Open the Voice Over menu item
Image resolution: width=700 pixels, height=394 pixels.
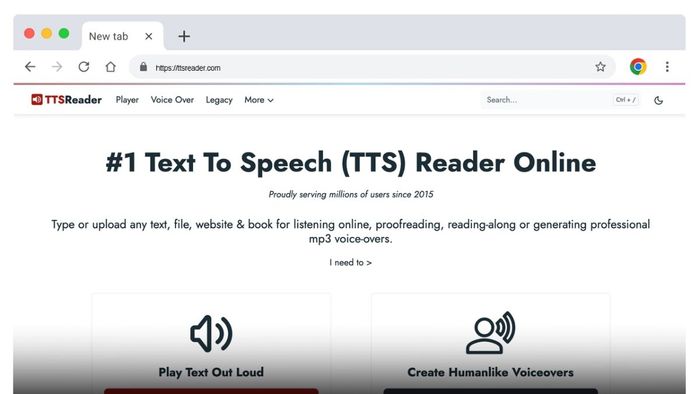tap(172, 100)
